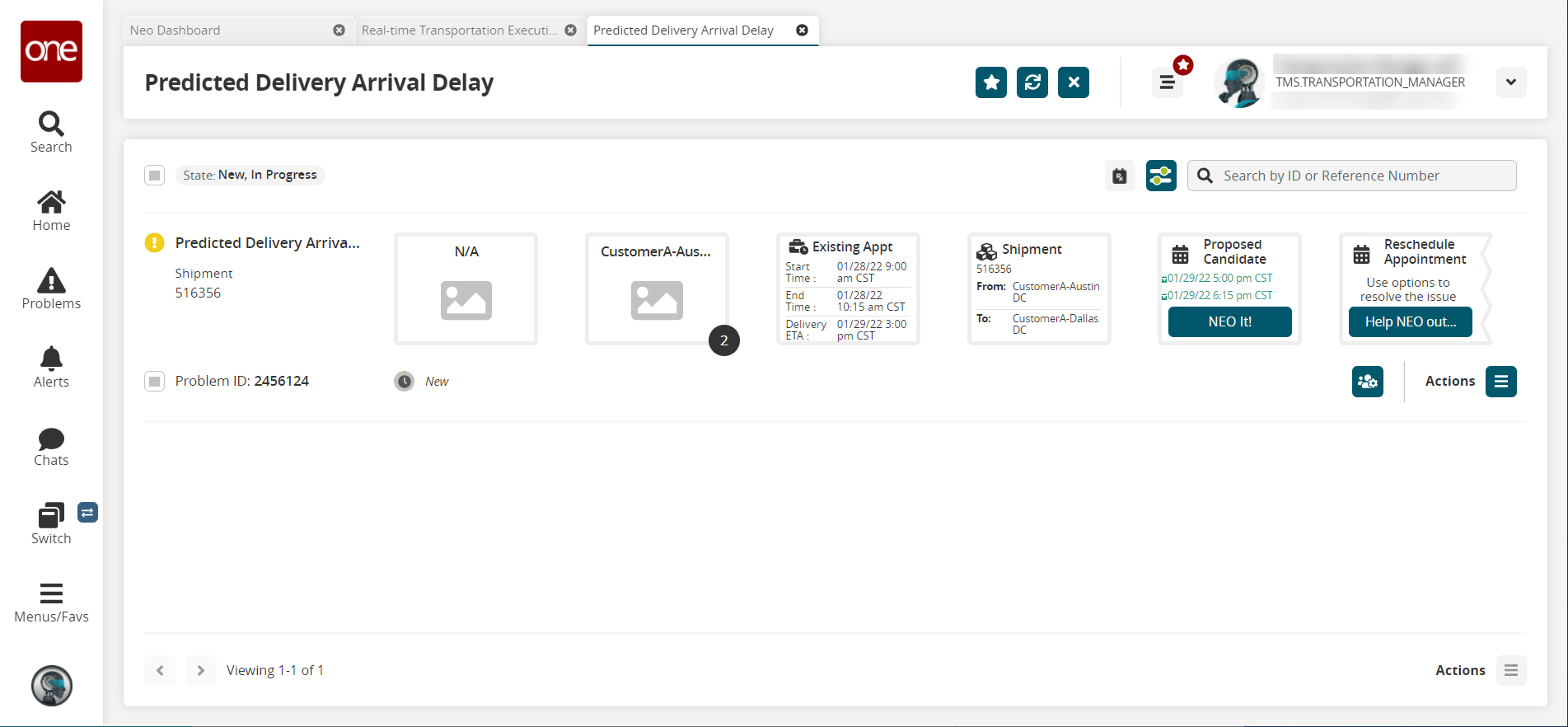
Task: Toggle the select-all checkbox near State filter
Action: point(155,175)
